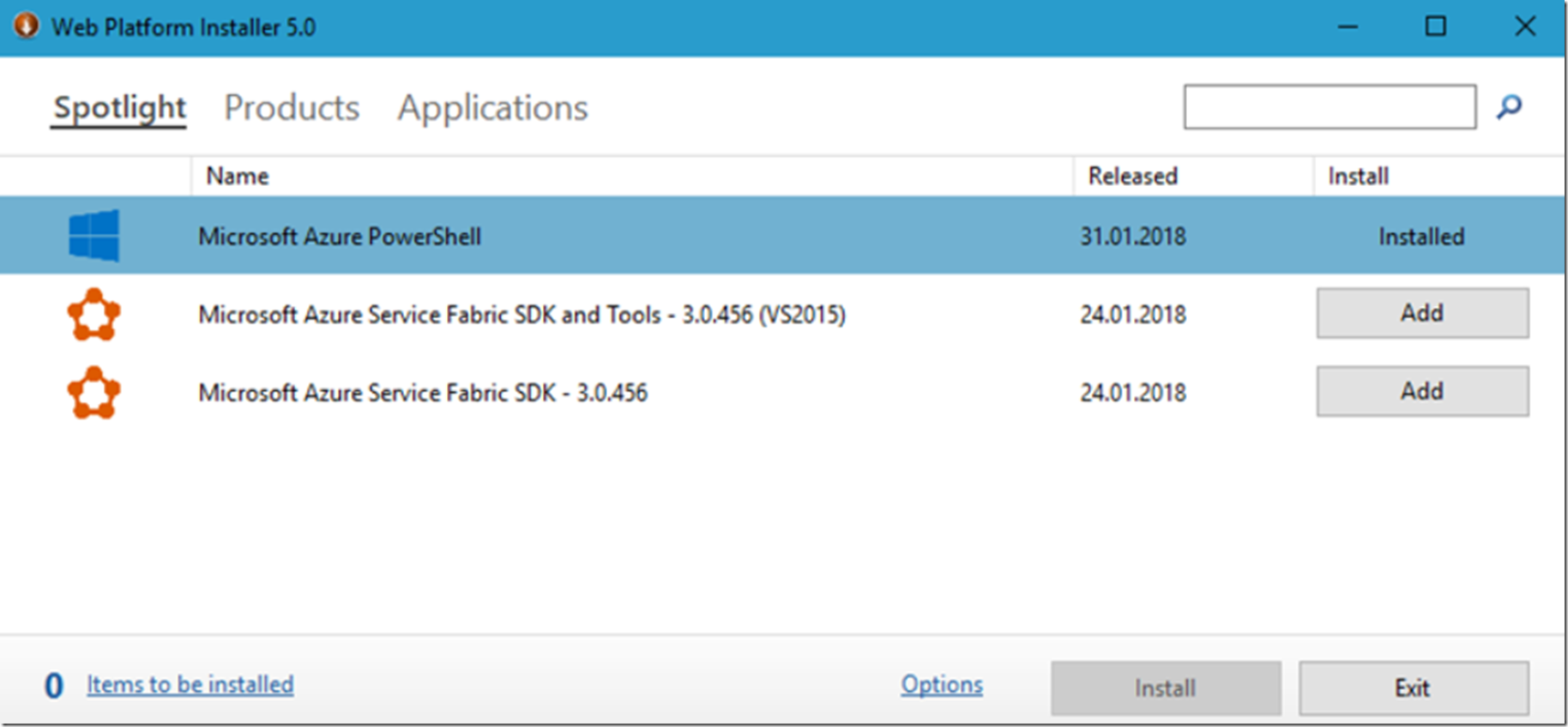
Task: Click the search magnifier icon
Action: (1509, 107)
